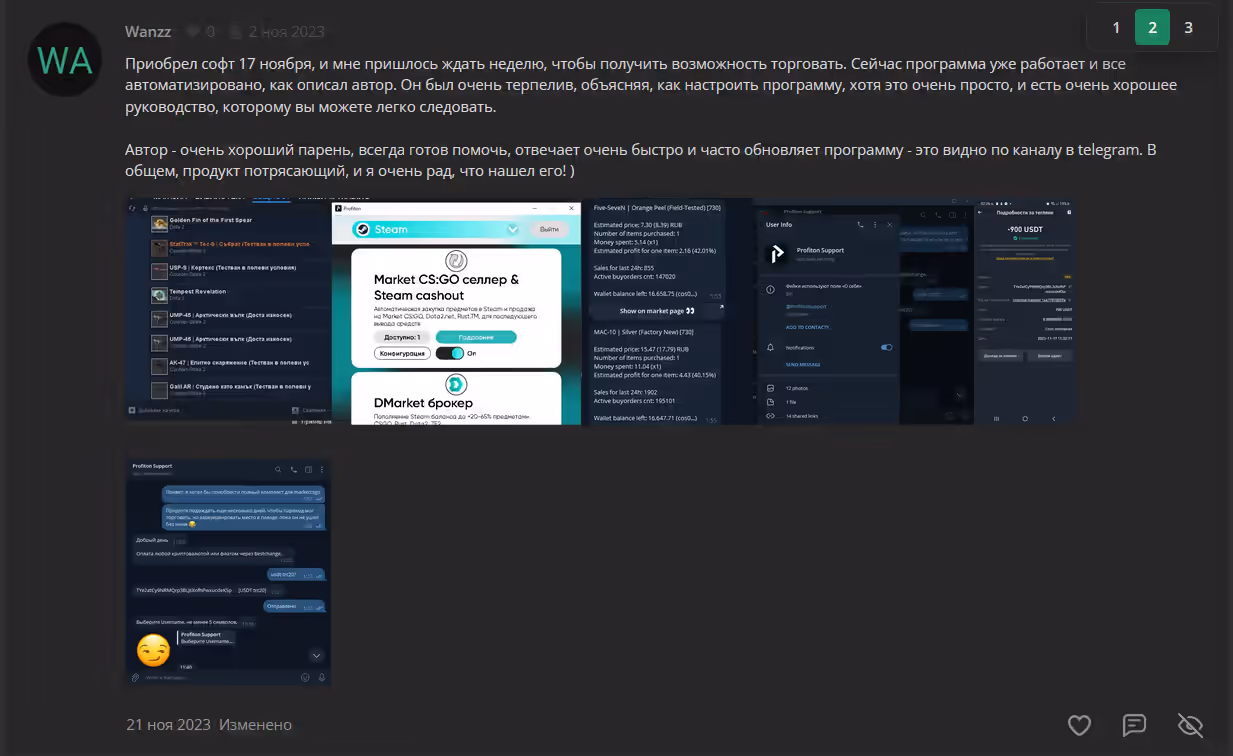The image size is (1233, 756).
Task: Expand the Steam dropdown in Profiton window
Action: [514, 229]
